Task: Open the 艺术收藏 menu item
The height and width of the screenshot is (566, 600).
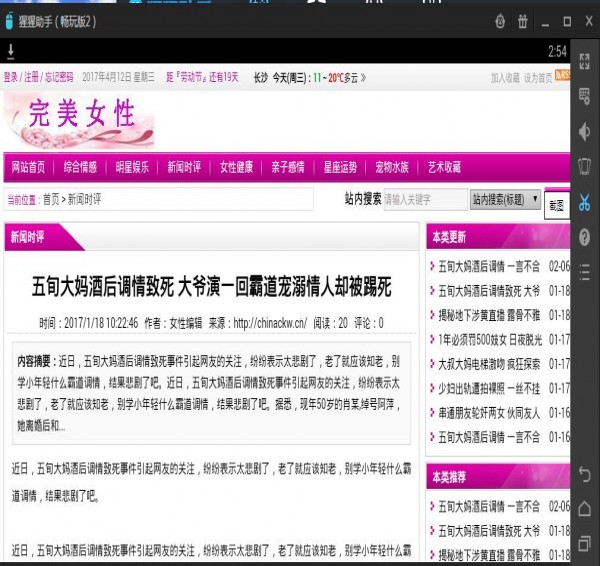Action: tap(444, 167)
